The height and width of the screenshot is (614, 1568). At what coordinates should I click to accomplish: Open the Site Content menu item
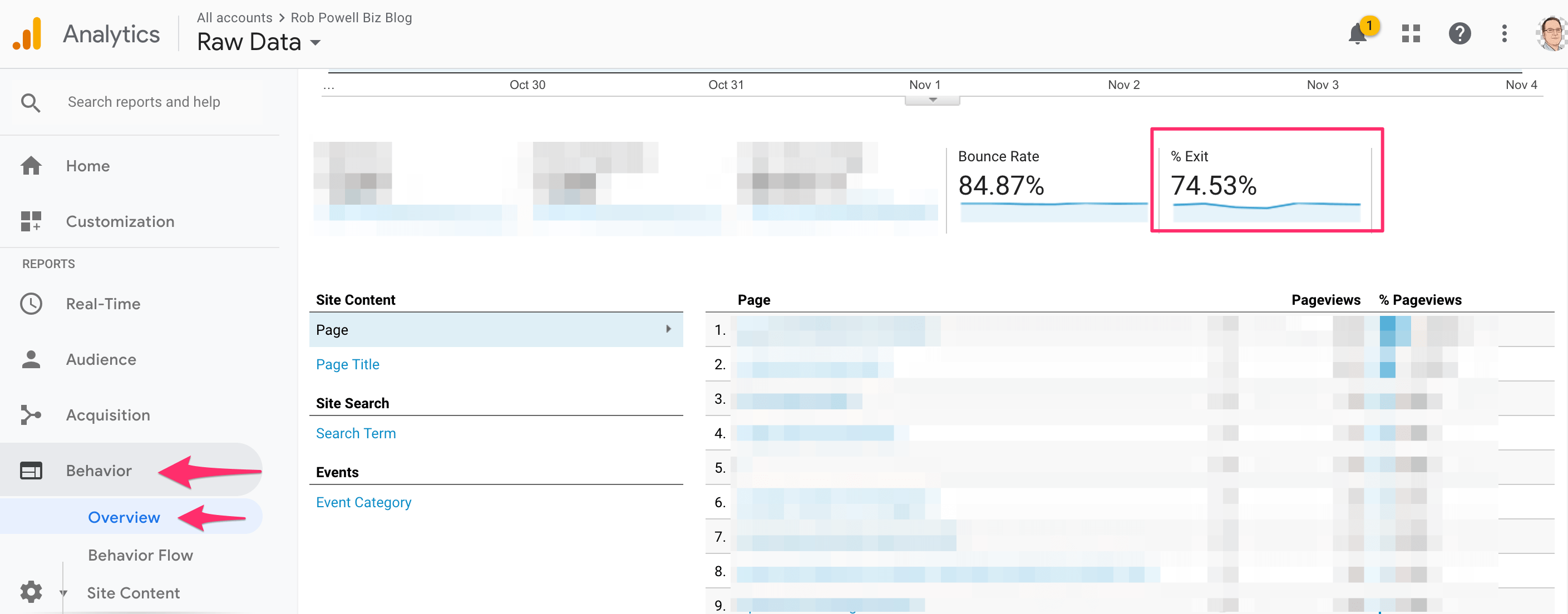click(134, 593)
